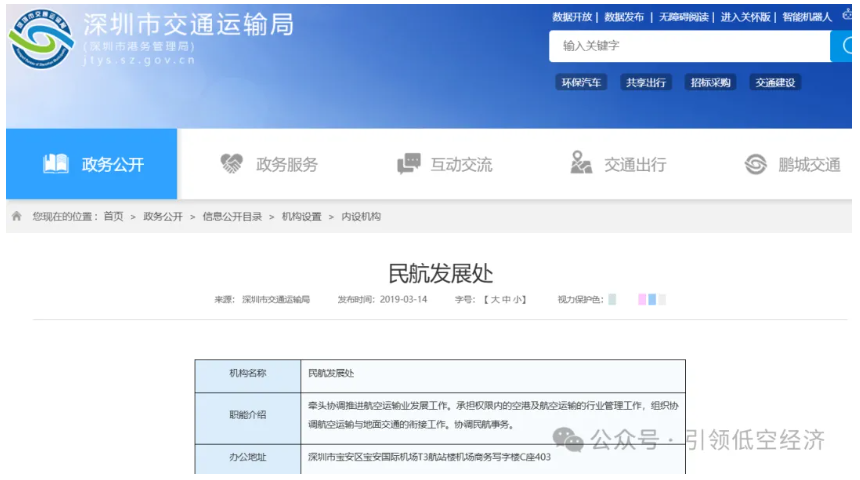Click the Shenzhen Transport Bureau logo

[40, 42]
